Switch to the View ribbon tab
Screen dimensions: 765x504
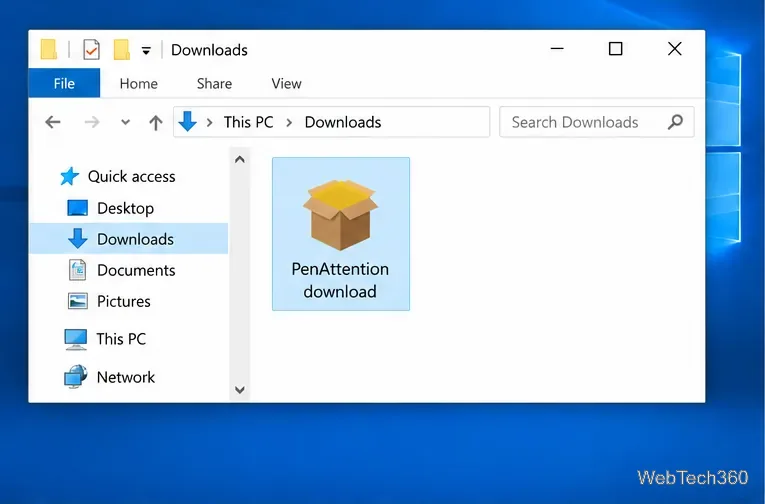point(286,83)
